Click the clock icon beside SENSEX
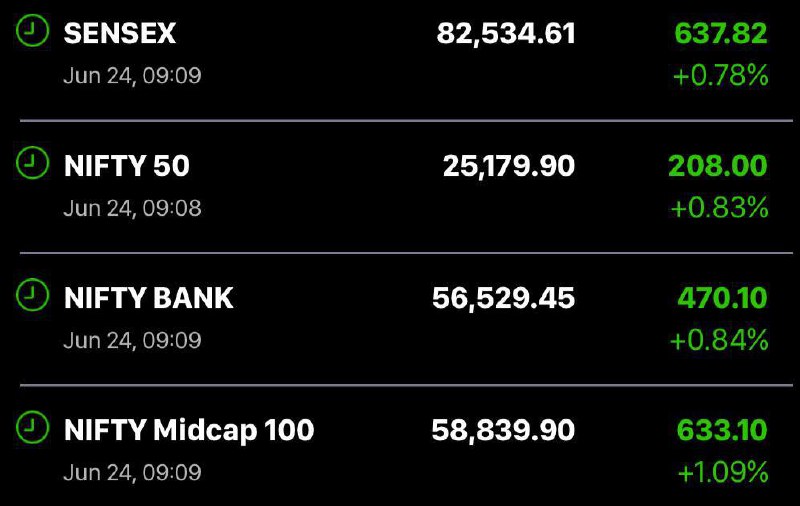 tap(32, 31)
